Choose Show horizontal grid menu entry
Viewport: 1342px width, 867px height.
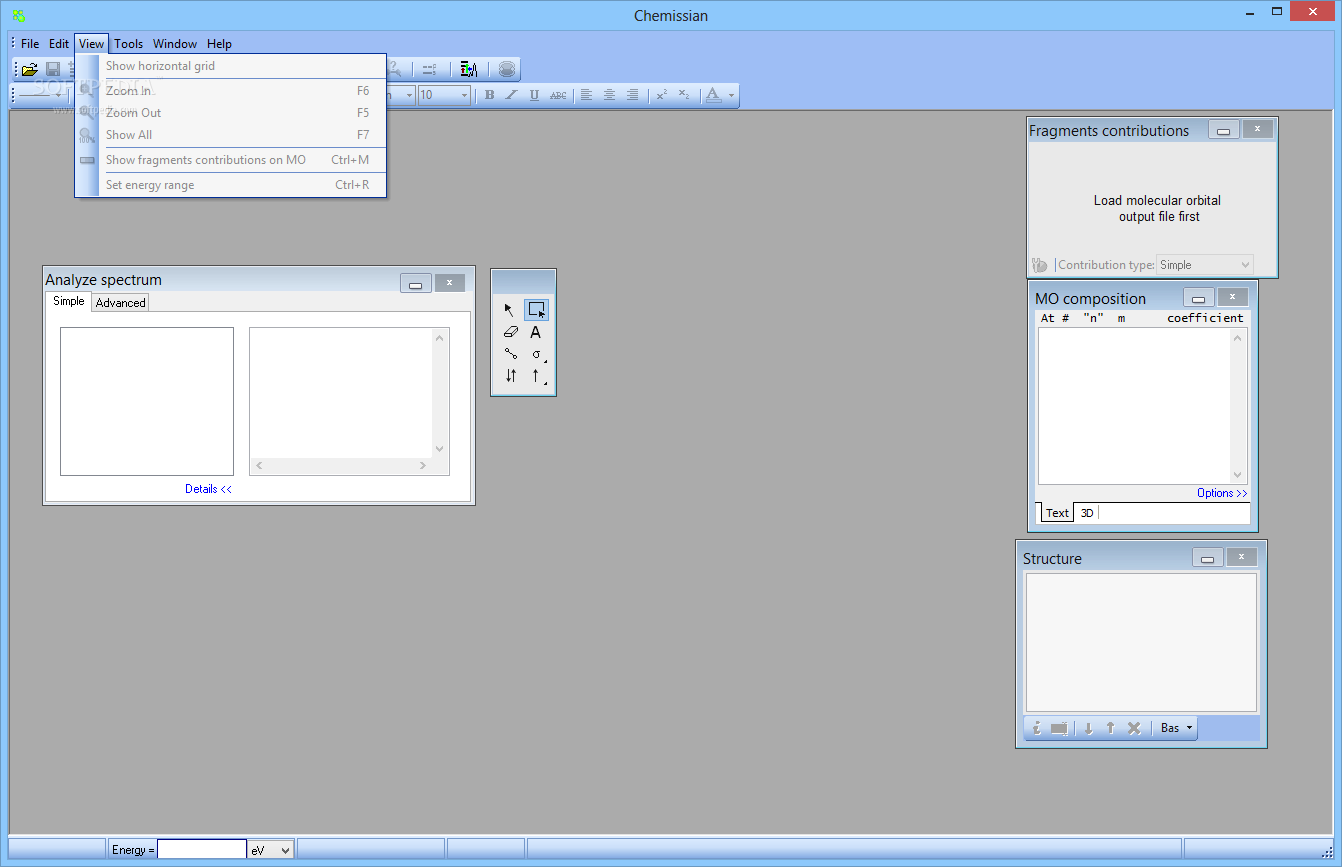231,66
